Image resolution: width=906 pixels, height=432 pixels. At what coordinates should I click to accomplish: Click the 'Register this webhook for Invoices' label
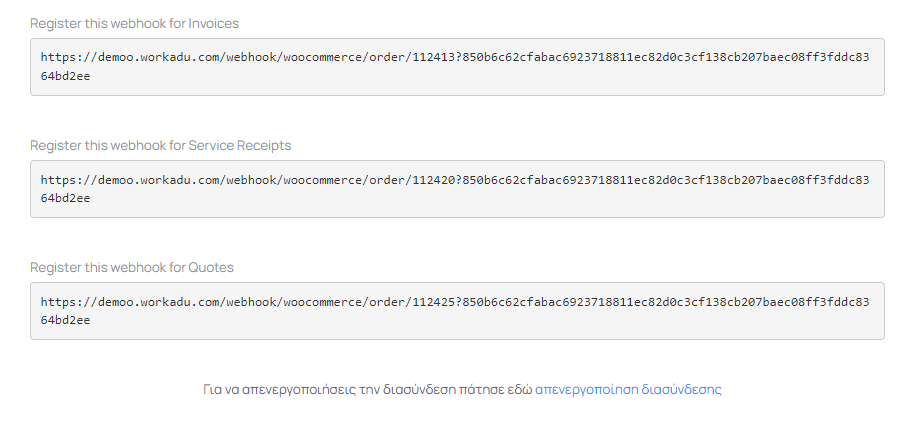click(134, 24)
